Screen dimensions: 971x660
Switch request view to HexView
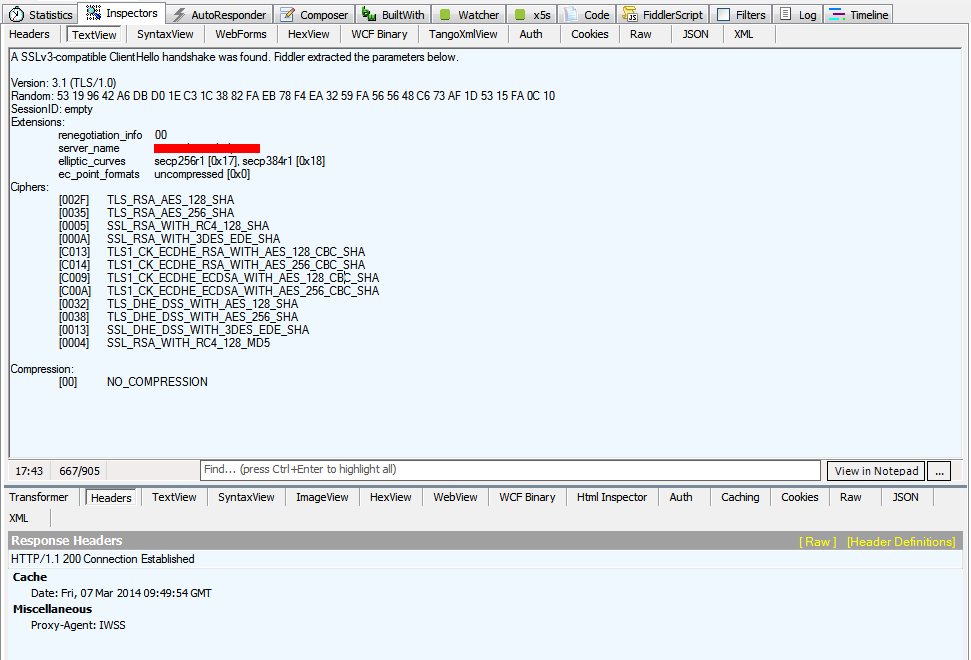(308, 34)
